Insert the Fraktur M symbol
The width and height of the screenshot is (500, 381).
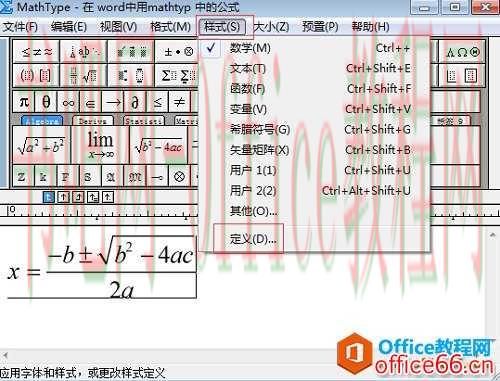(x=135, y=176)
